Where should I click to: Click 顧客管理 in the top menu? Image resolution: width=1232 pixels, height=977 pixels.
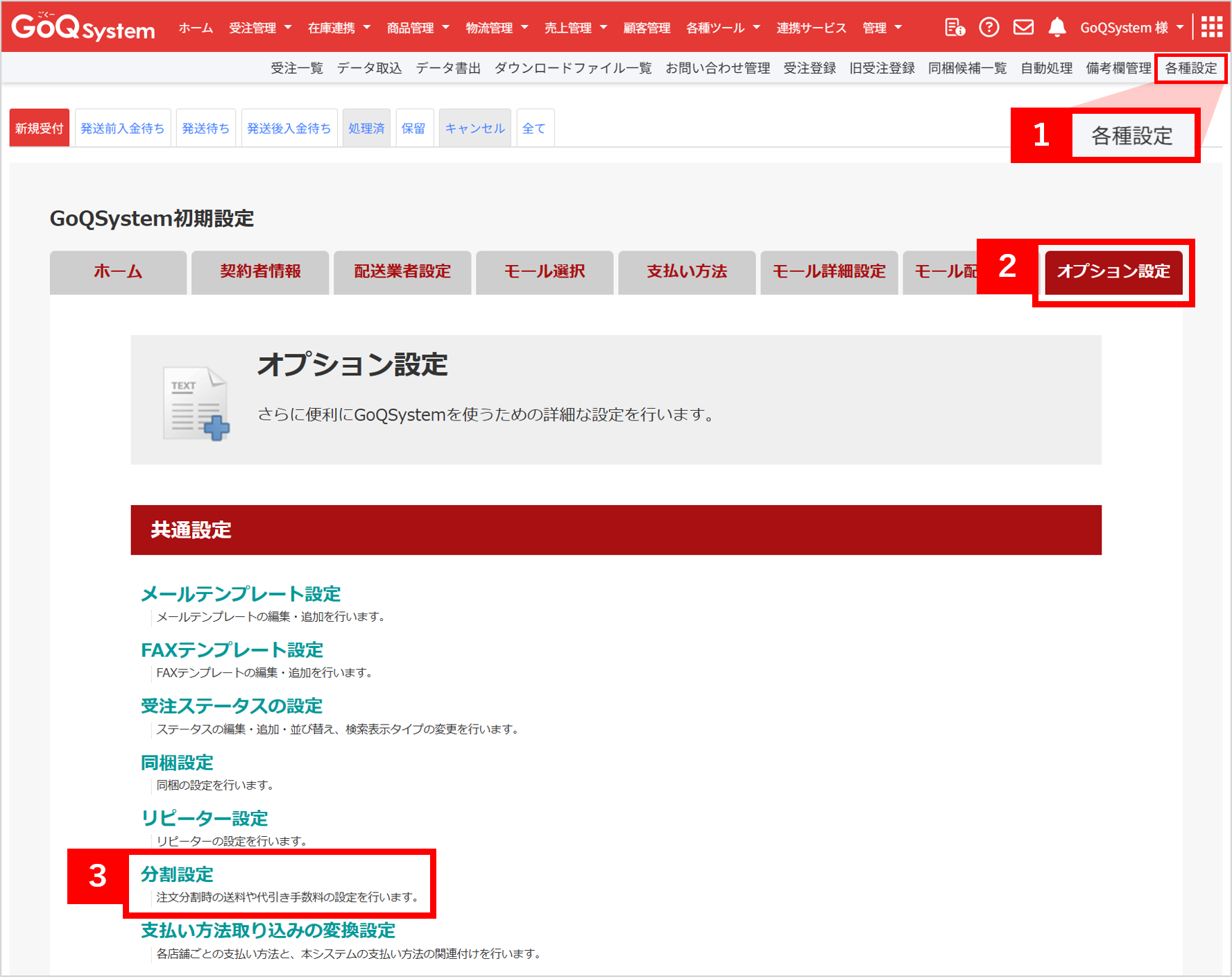(x=647, y=28)
